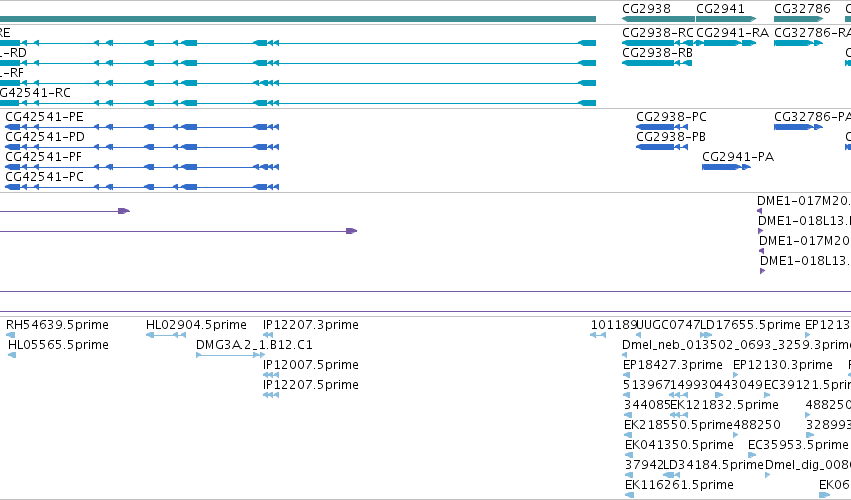
Task: Click EST label EK116261.5prime
Action: (679, 485)
